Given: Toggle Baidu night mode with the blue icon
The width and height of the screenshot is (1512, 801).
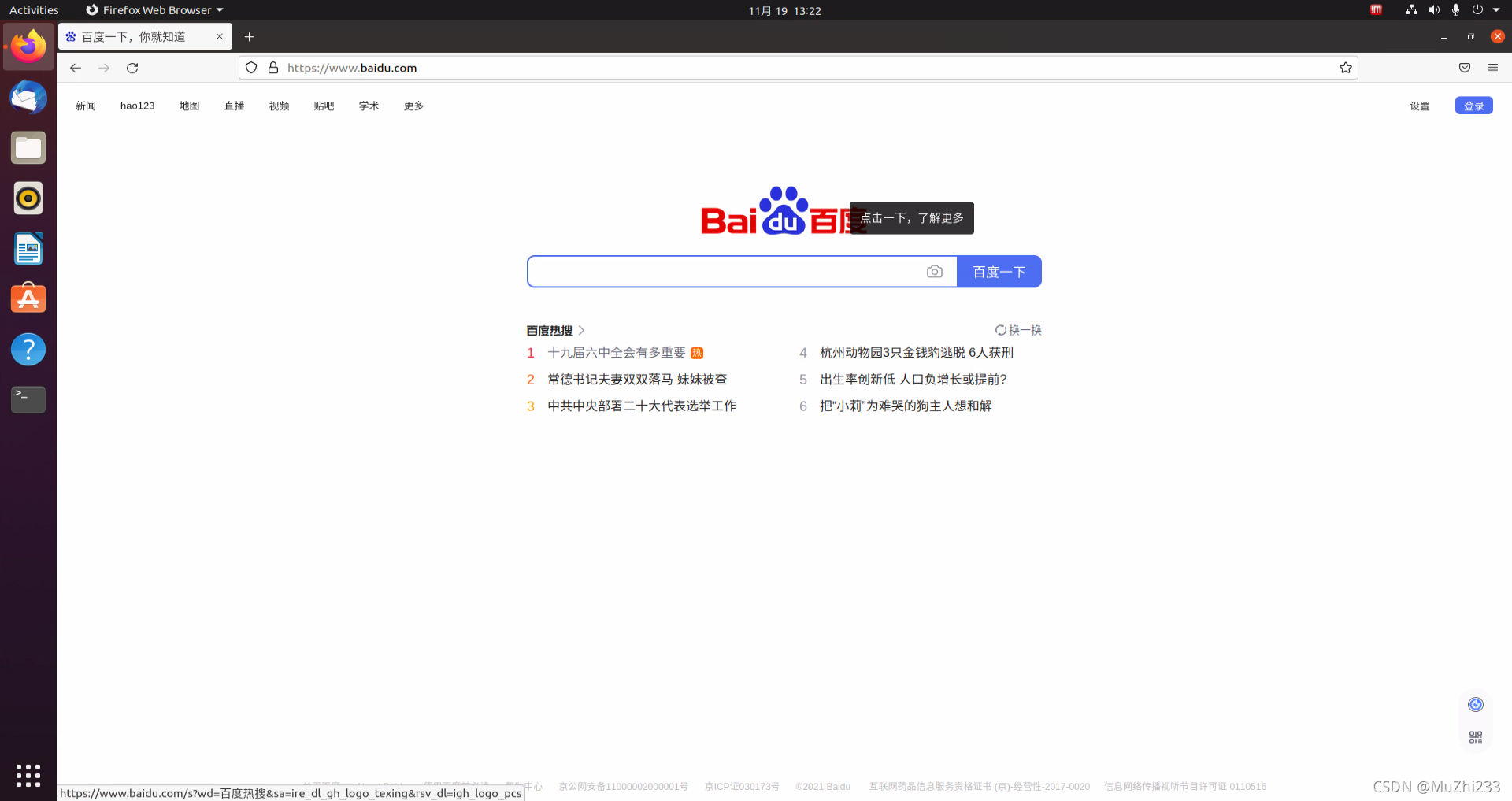Looking at the screenshot, I should pos(1475,704).
